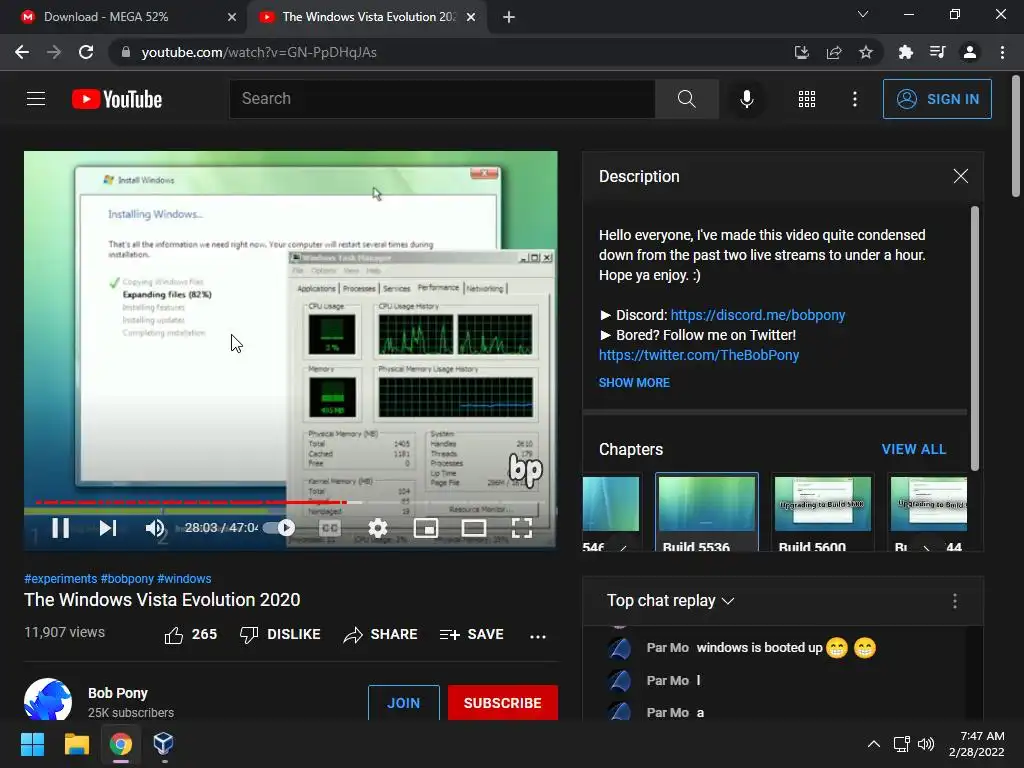Click the #experiments hashtag
Image resolution: width=1024 pixels, height=768 pixels.
61,579
